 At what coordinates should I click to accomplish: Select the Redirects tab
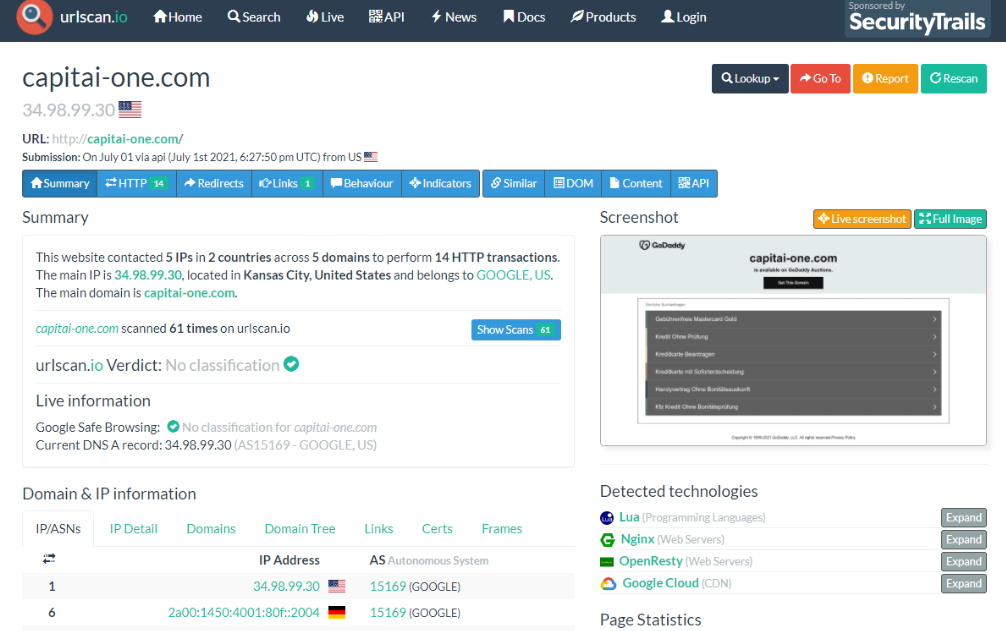(214, 183)
